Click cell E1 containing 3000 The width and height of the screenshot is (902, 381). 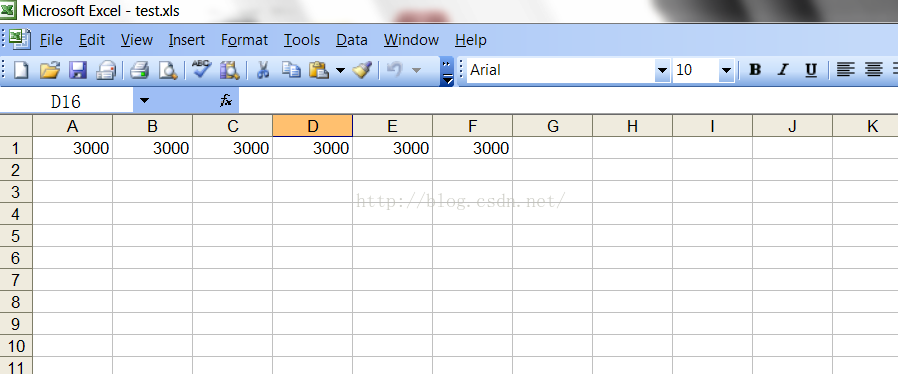pyautogui.click(x=392, y=148)
